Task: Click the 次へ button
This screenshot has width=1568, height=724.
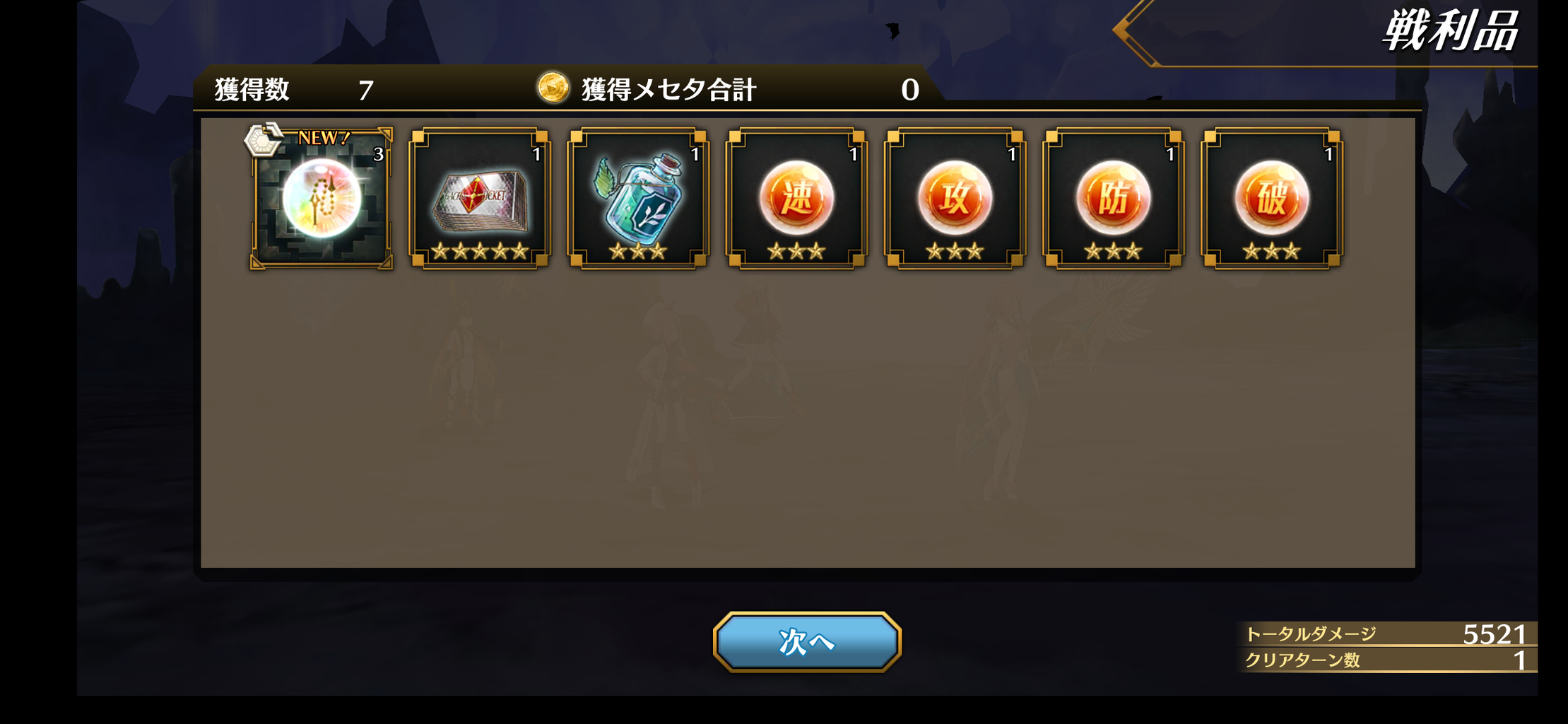Action: pos(807,641)
